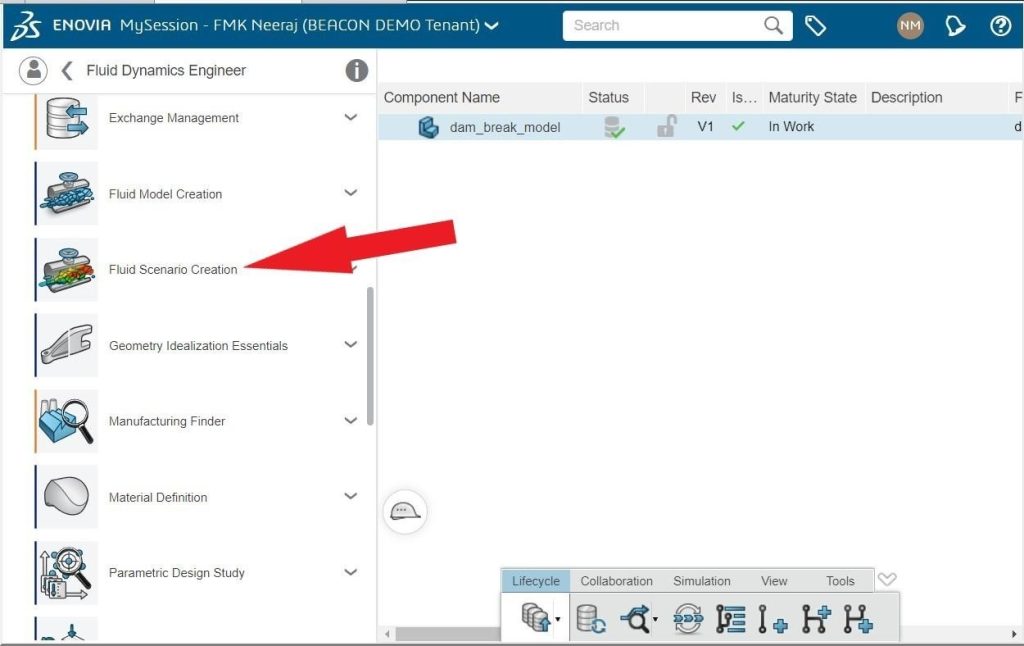
Task: Click the tags icon beside search
Action: point(815,25)
